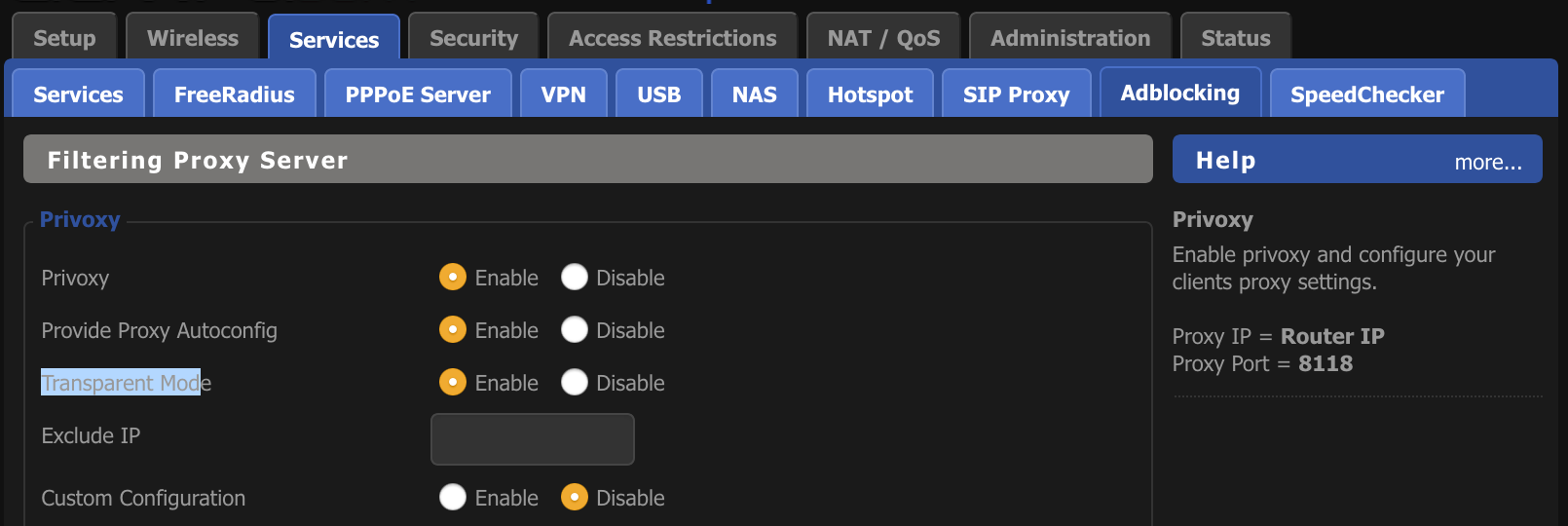Open the Hotspot sub-tab
This screenshot has width=1568, height=526.
pyautogui.click(x=870, y=94)
